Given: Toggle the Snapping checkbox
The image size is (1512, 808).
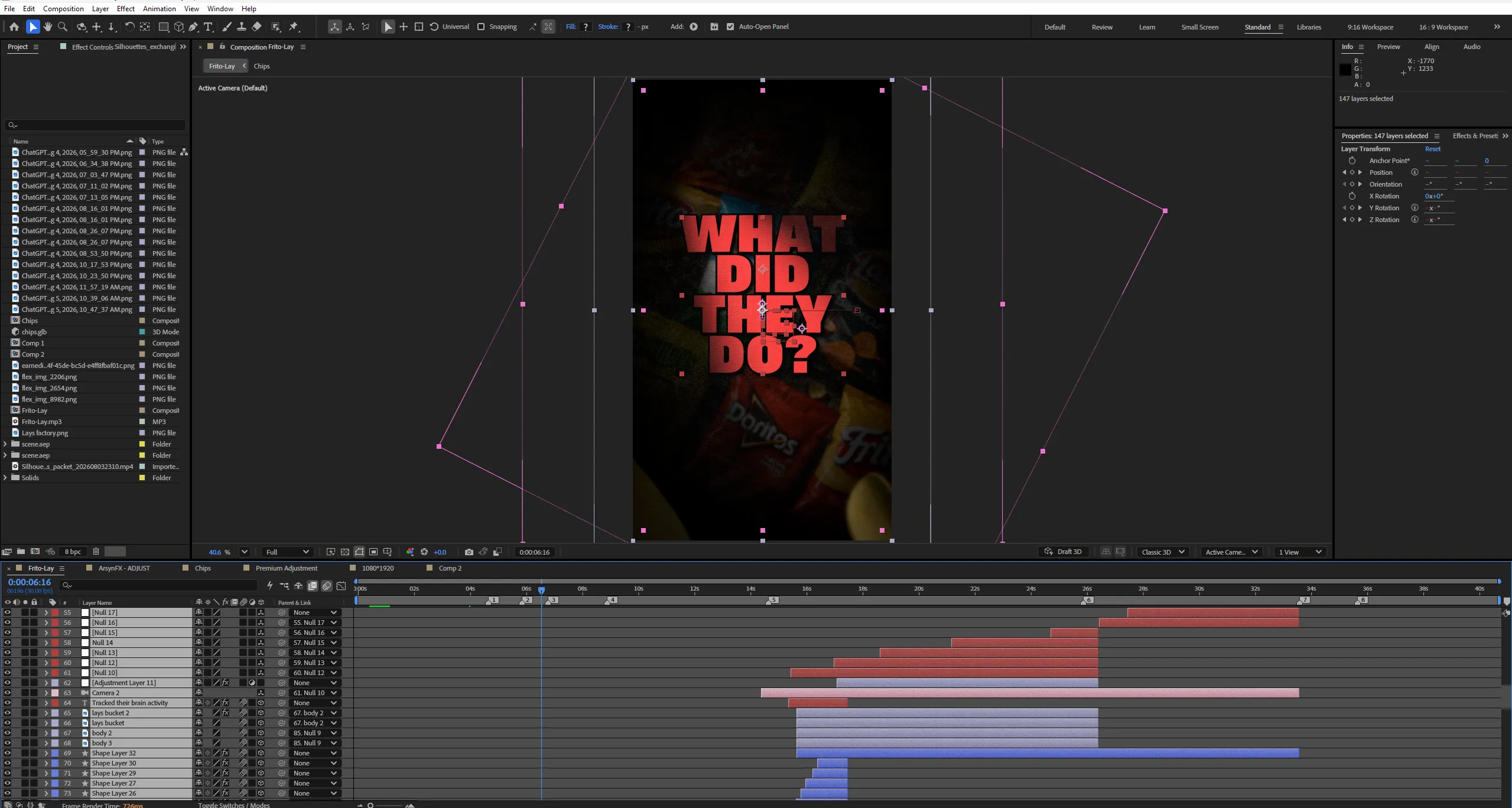Looking at the screenshot, I should click(x=481, y=27).
